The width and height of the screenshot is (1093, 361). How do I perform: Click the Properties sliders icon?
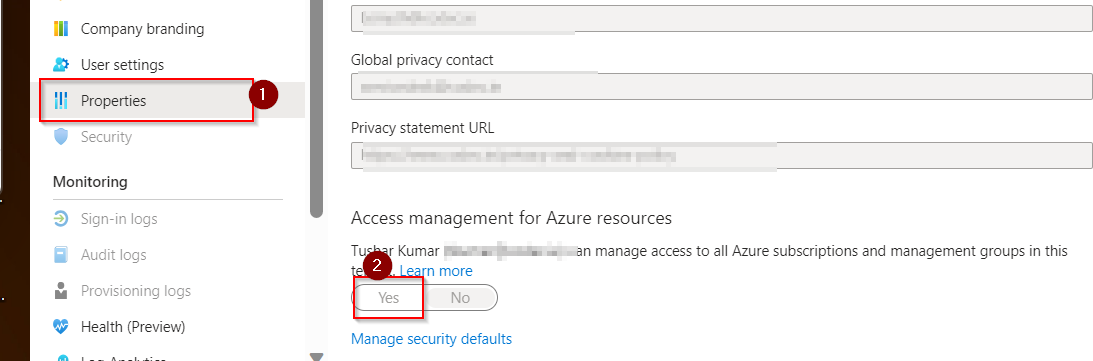pyautogui.click(x=61, y=101)
